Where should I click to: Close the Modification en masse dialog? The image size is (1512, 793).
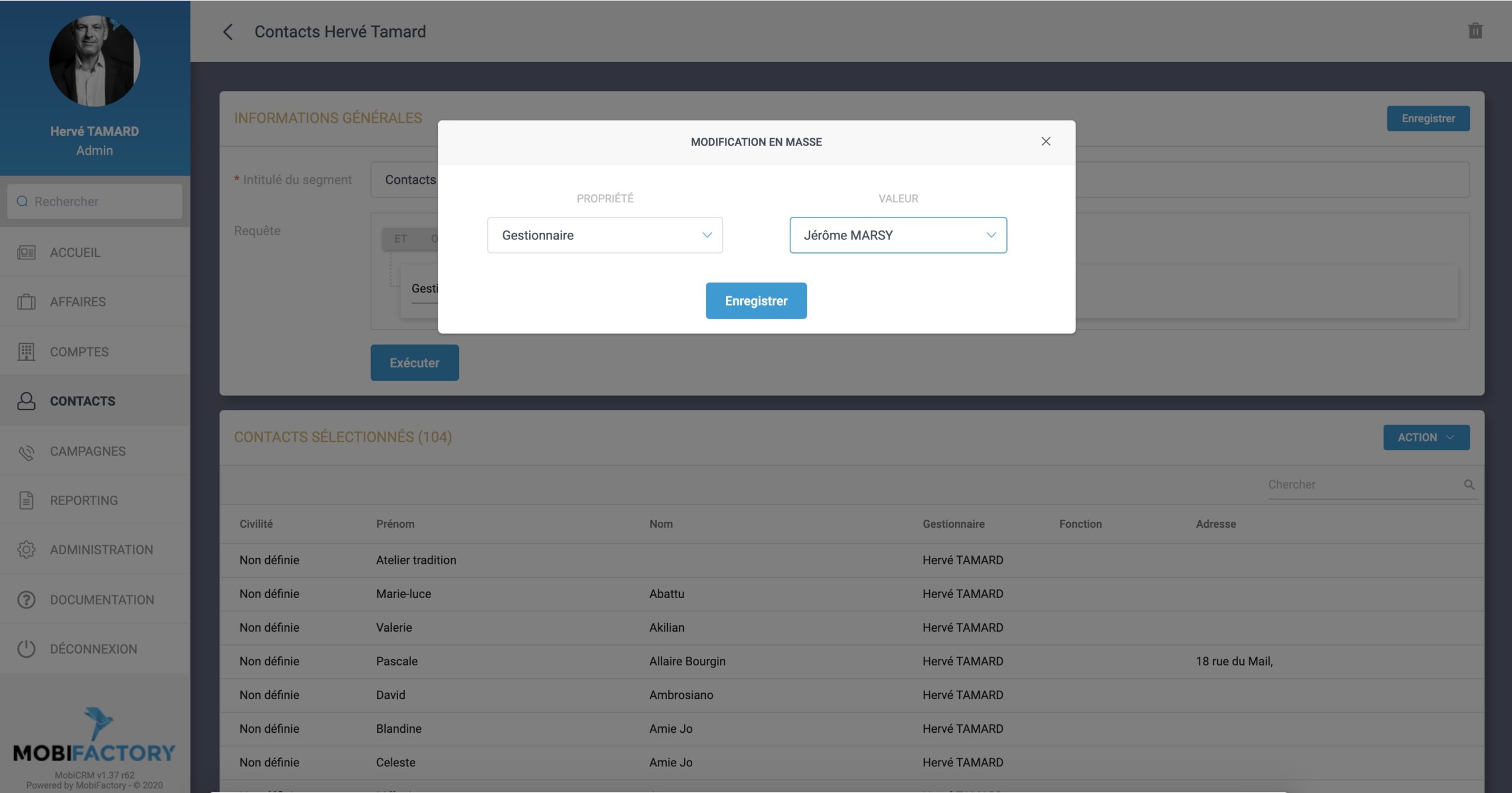pyautogui.click(x=1045, y=142)
